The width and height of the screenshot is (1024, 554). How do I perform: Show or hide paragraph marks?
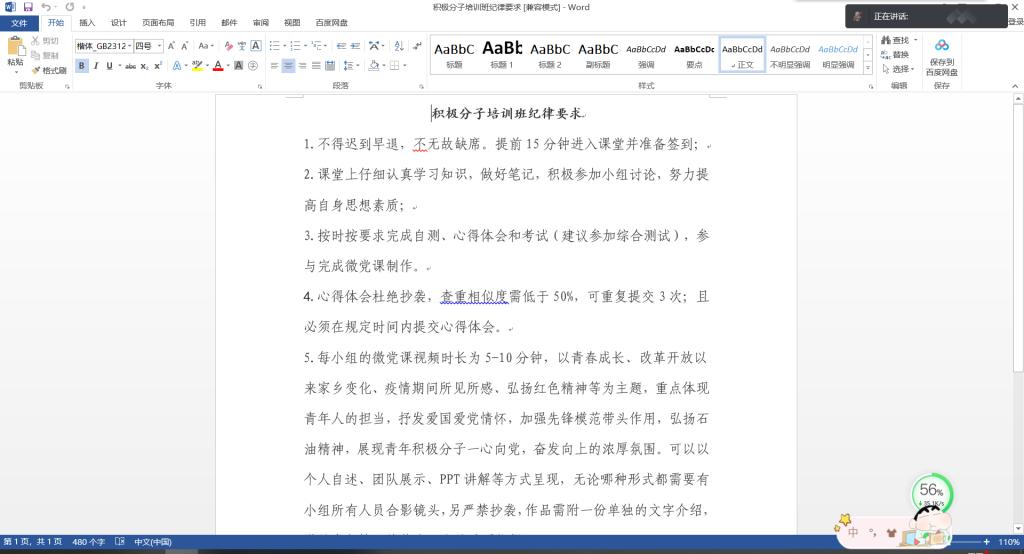point(417,46)
